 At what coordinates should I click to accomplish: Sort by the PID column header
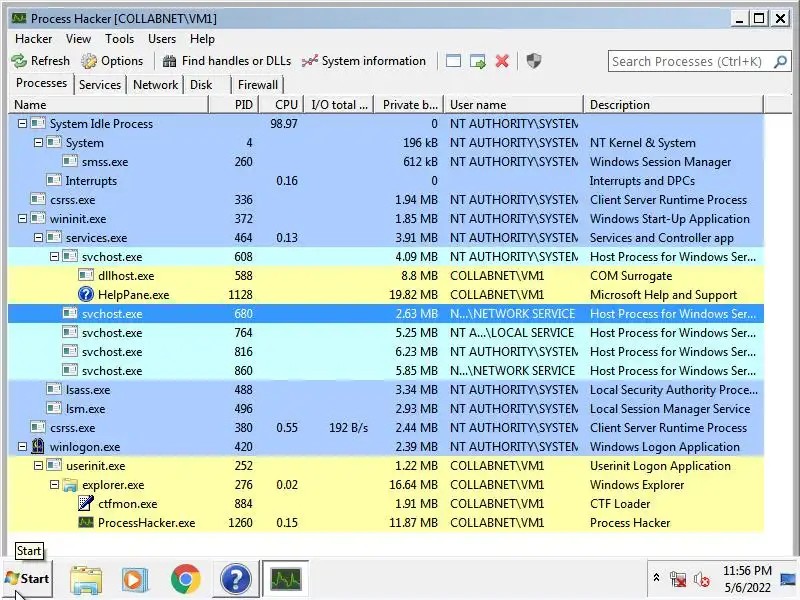click(x=234, y=105)
